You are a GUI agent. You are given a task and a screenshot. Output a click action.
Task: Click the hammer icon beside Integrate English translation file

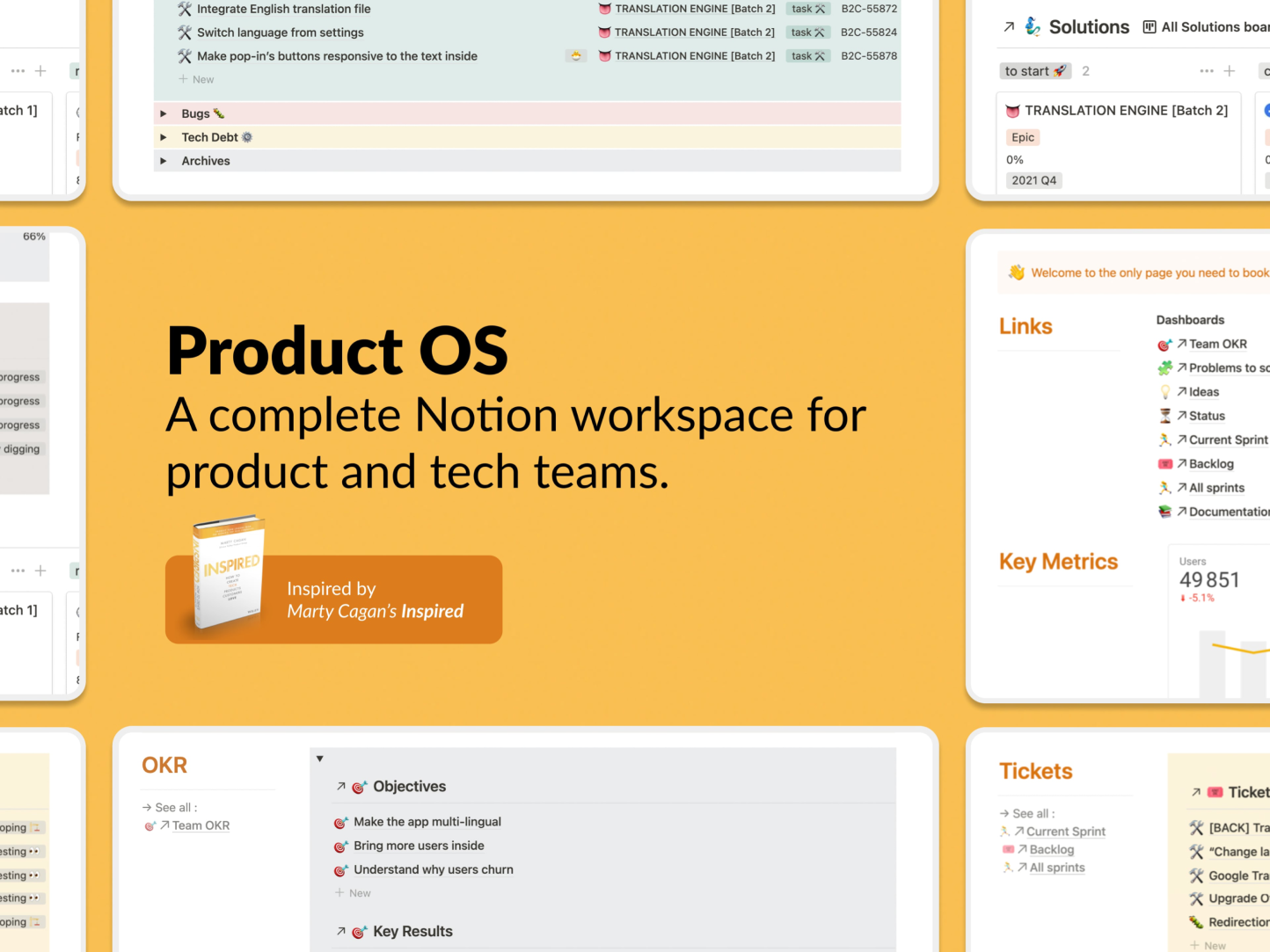click(x=185, y=9)
